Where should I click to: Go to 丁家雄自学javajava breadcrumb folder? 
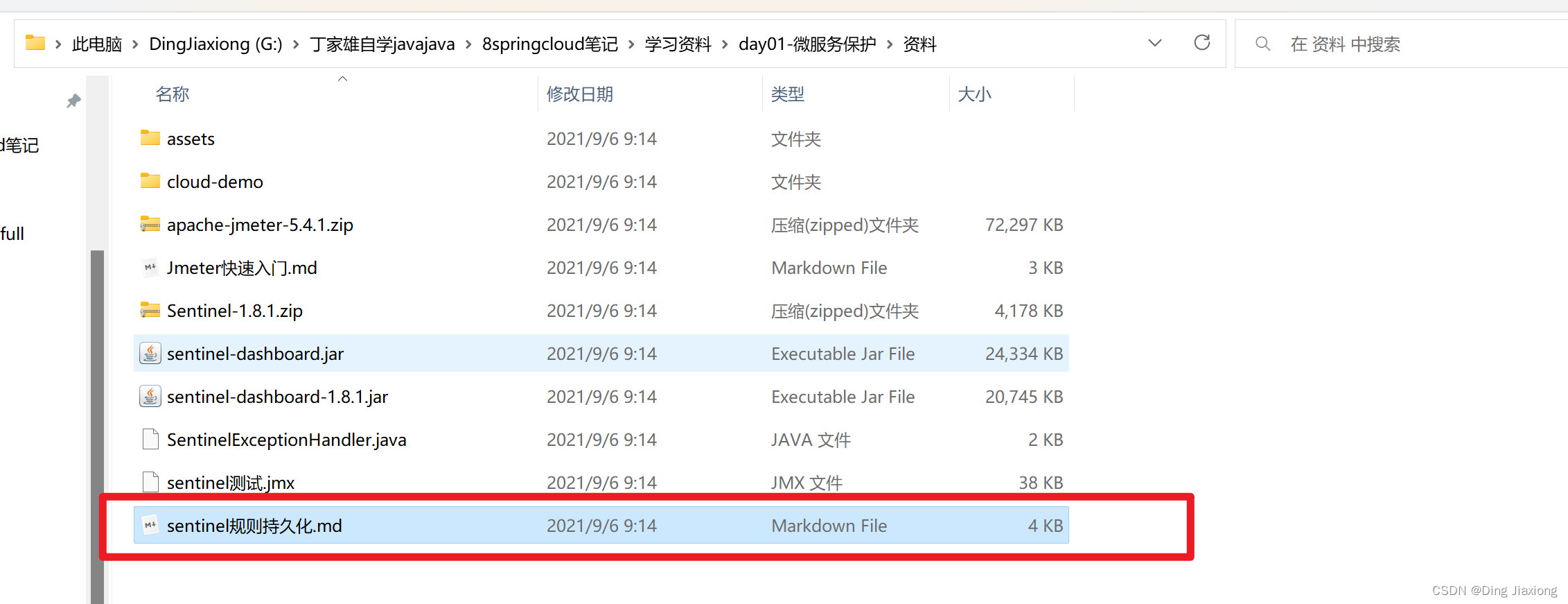[x=382, y=44]
